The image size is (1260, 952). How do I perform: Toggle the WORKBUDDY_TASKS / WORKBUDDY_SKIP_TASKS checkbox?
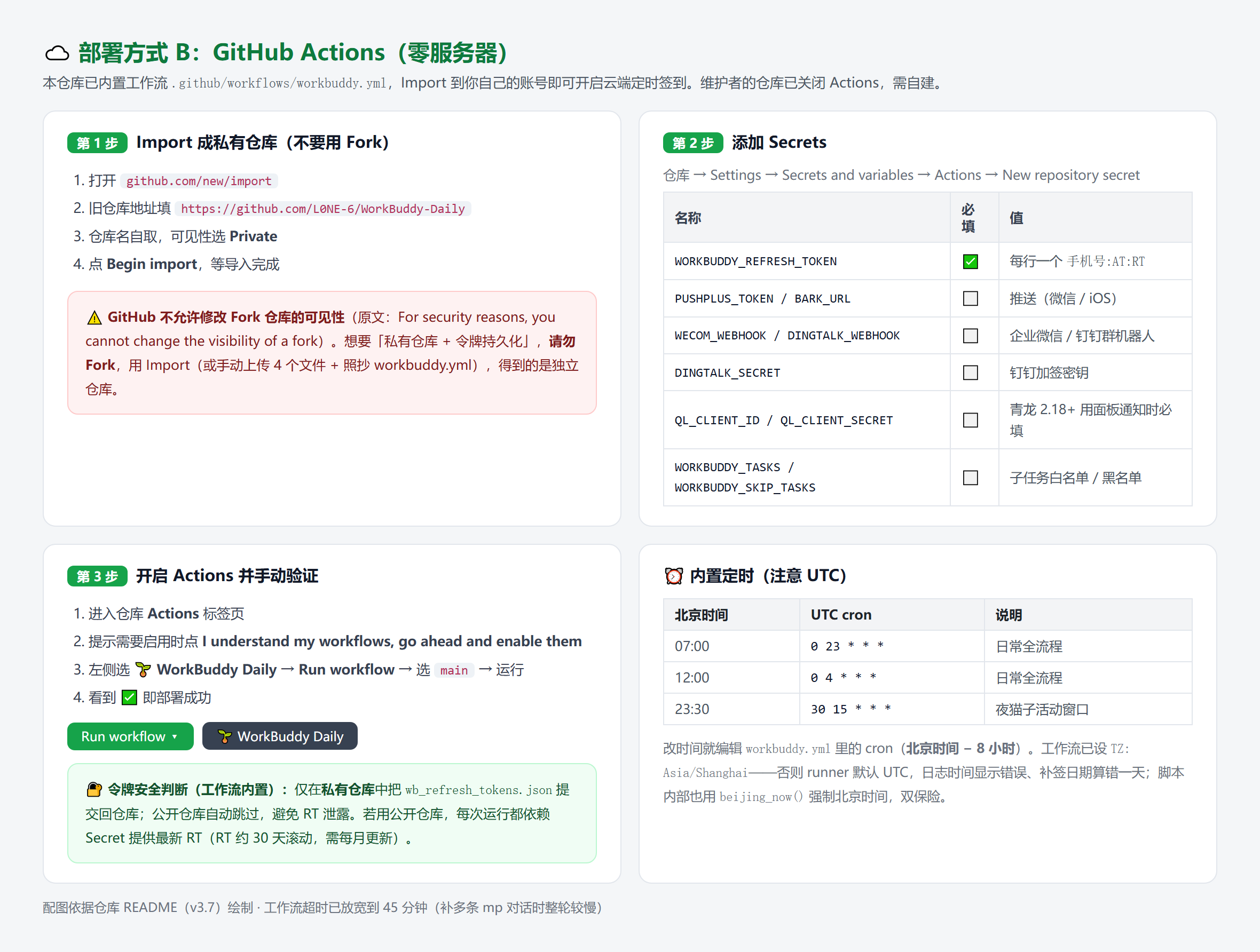coord(970,478)
